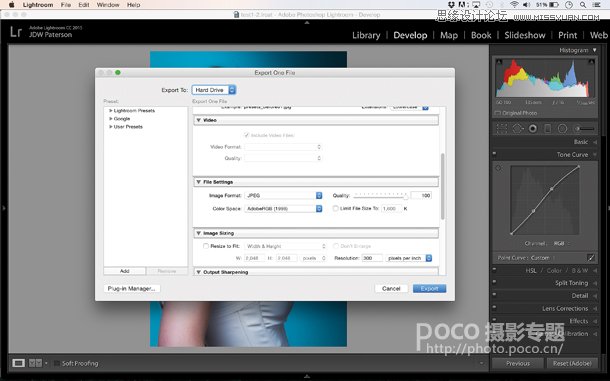
Task: Open the Window menu
Action: 108,5
